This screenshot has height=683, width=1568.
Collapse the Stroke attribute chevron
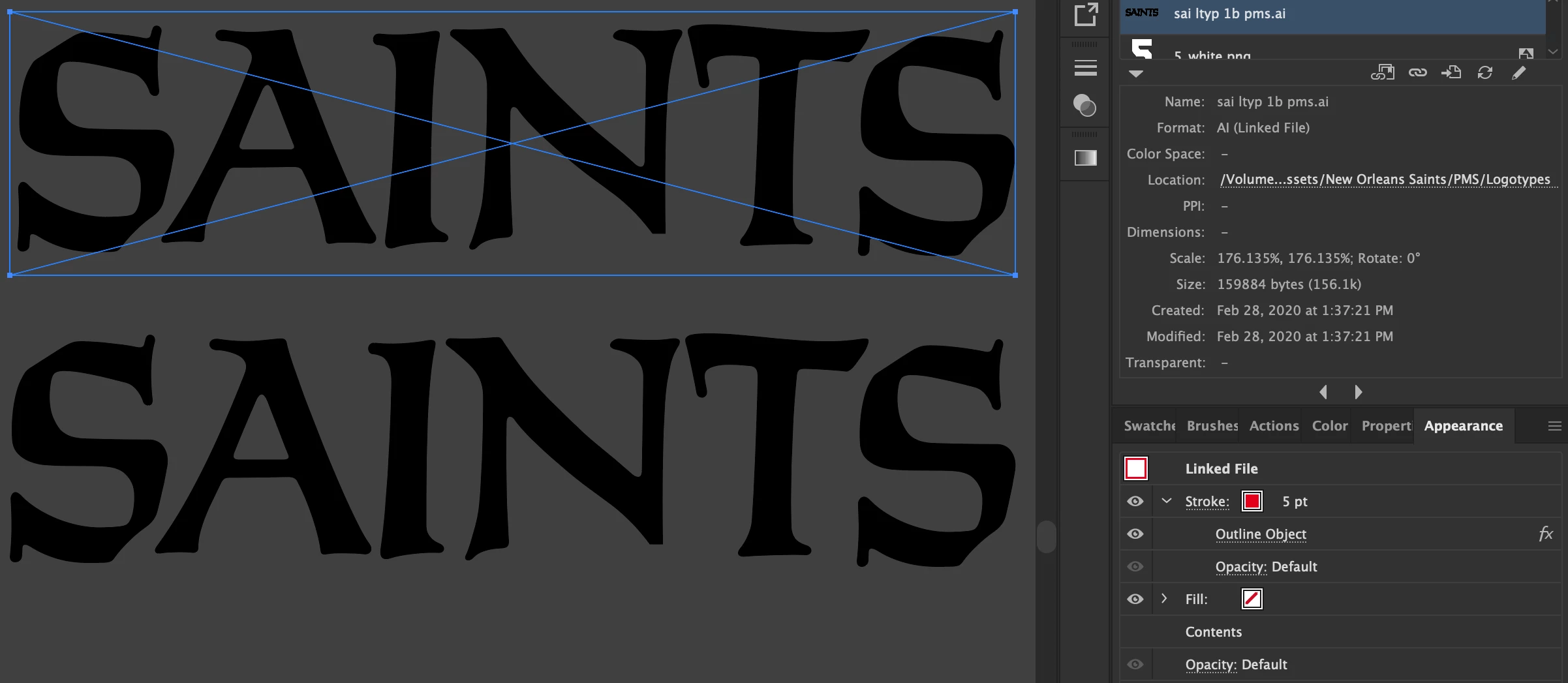tap(1167, 501)
